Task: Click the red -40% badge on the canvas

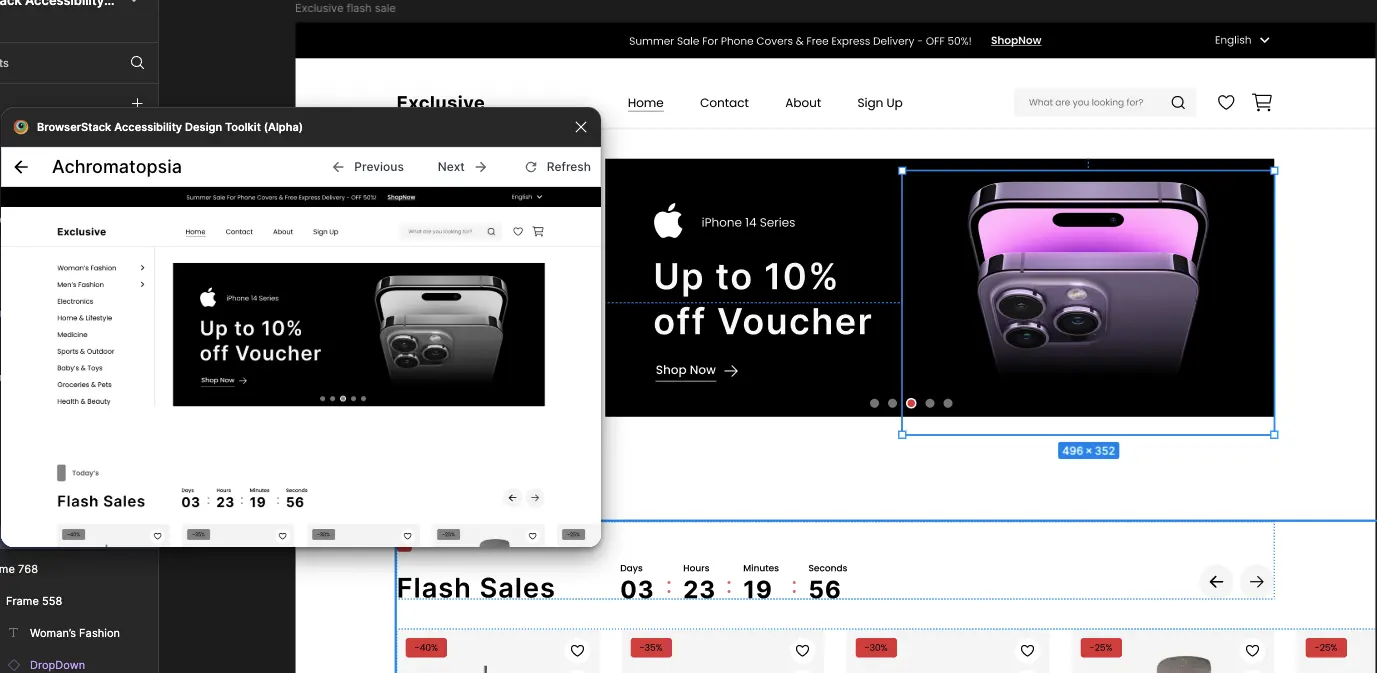Action: point(426,648)
